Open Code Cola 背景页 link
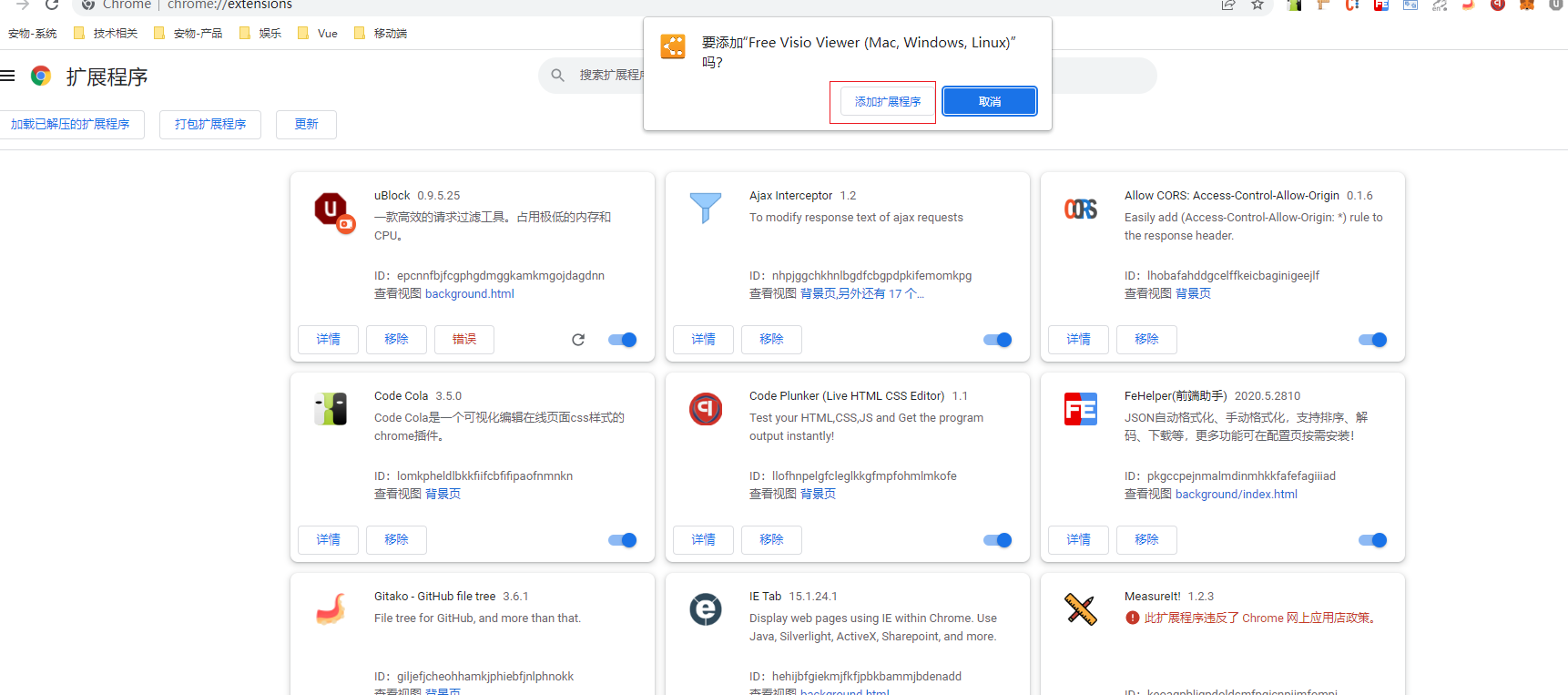Image resolution: width=1568 pixels, height=695 pixels. pos(443,495)
